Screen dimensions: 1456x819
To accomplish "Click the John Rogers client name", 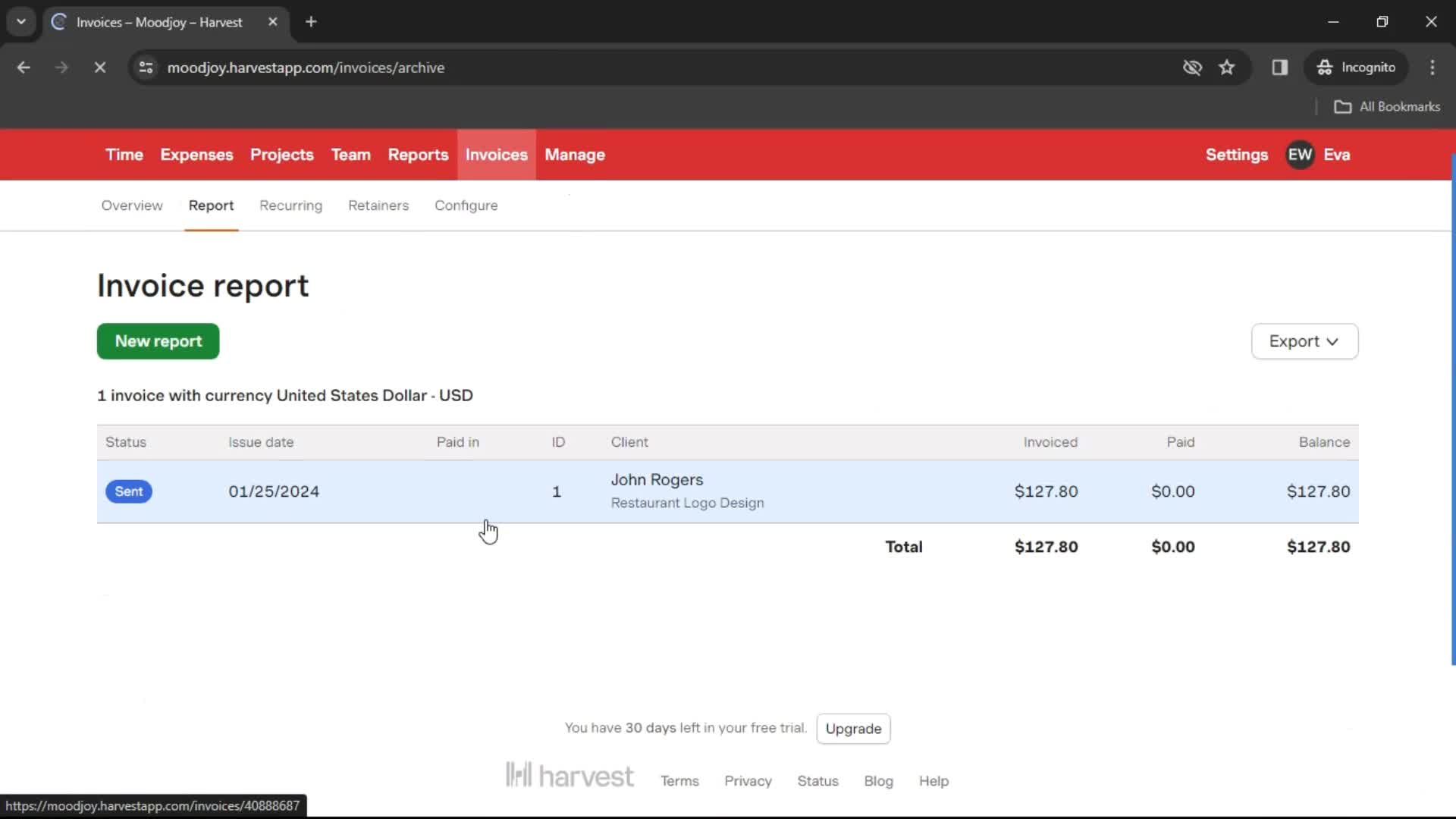I will 657,480.
